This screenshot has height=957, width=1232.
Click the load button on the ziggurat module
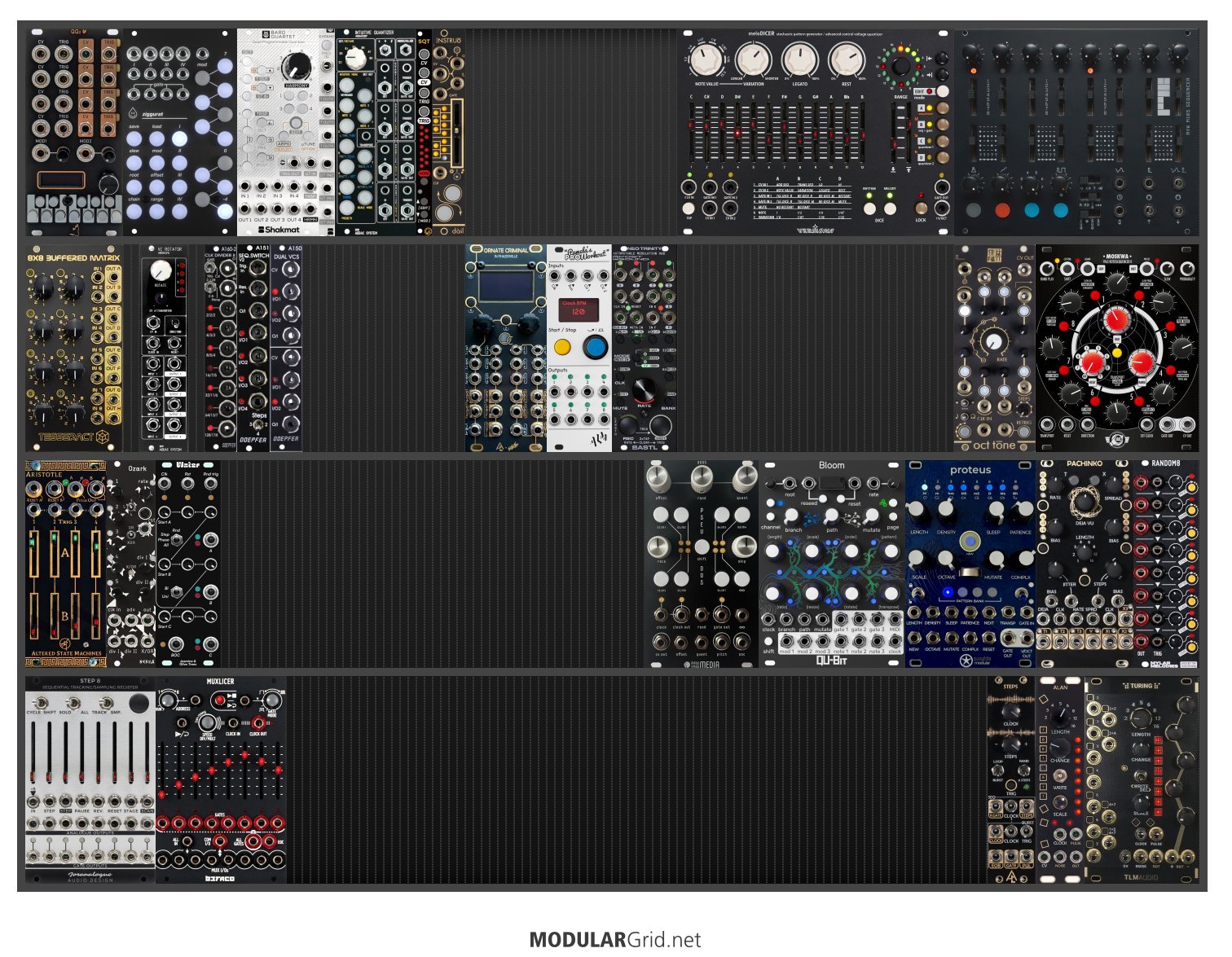(x=156, y=139)
